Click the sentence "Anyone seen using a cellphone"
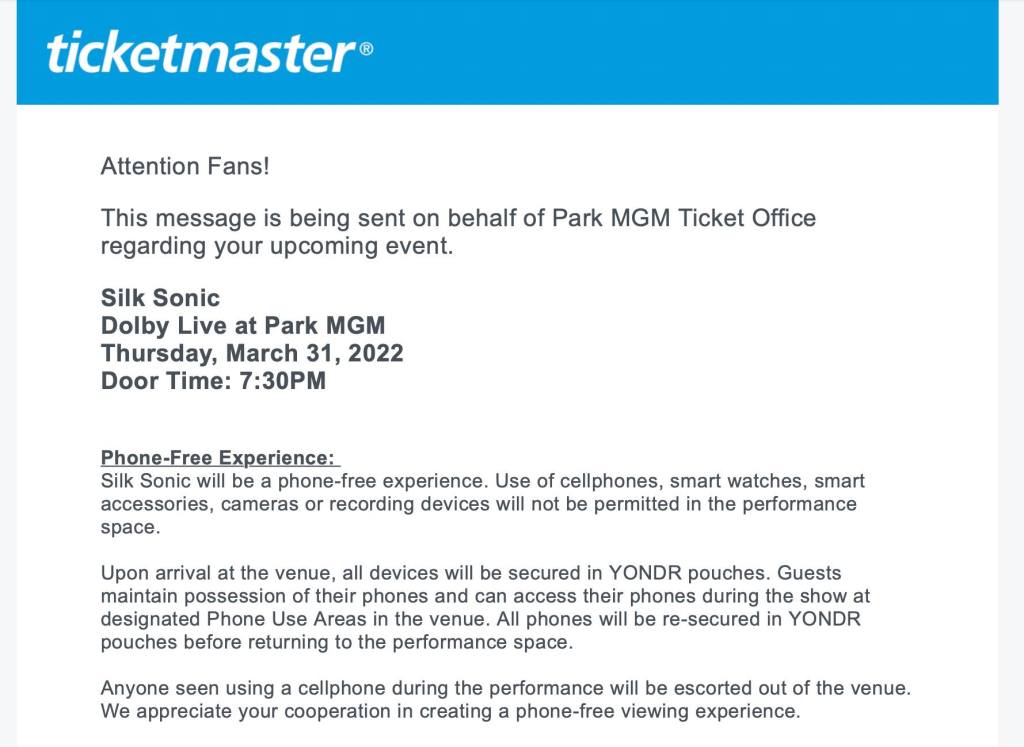The image size is (1024, 747). [505, 688]
